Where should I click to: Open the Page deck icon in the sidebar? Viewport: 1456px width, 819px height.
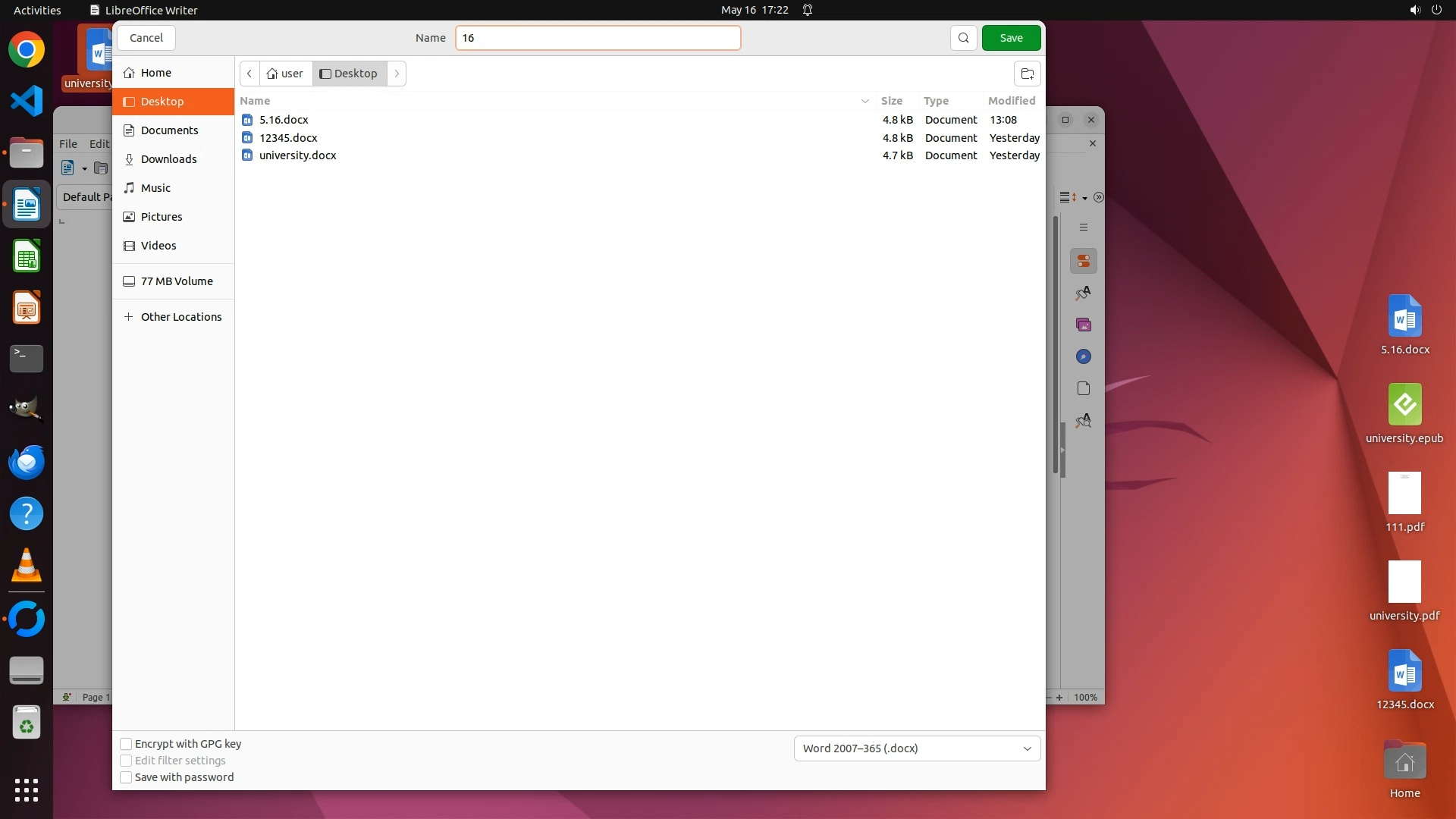pos(1083,388)
